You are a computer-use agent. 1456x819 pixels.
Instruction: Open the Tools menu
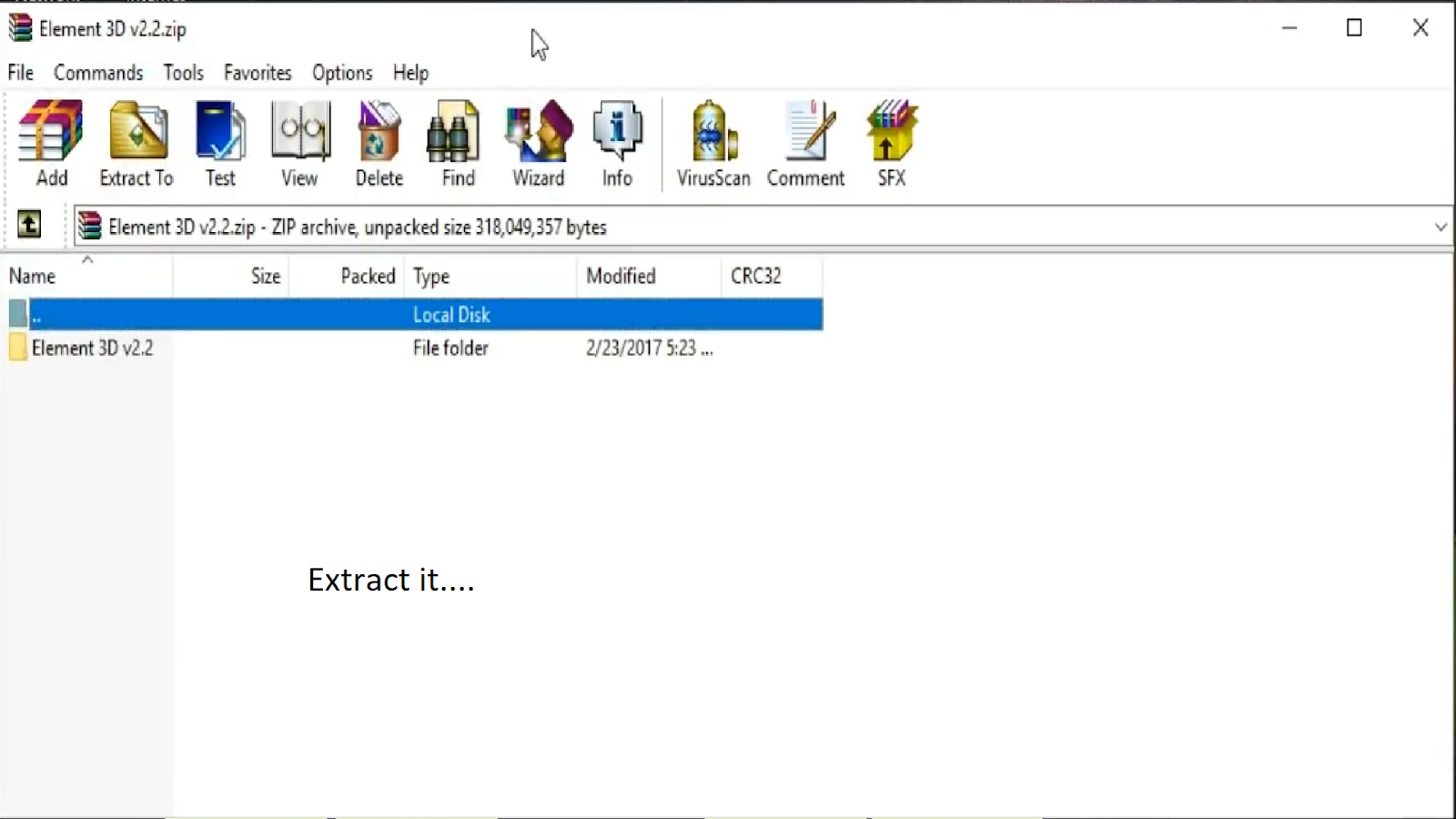pyautogui.click(x=184, y=73)
